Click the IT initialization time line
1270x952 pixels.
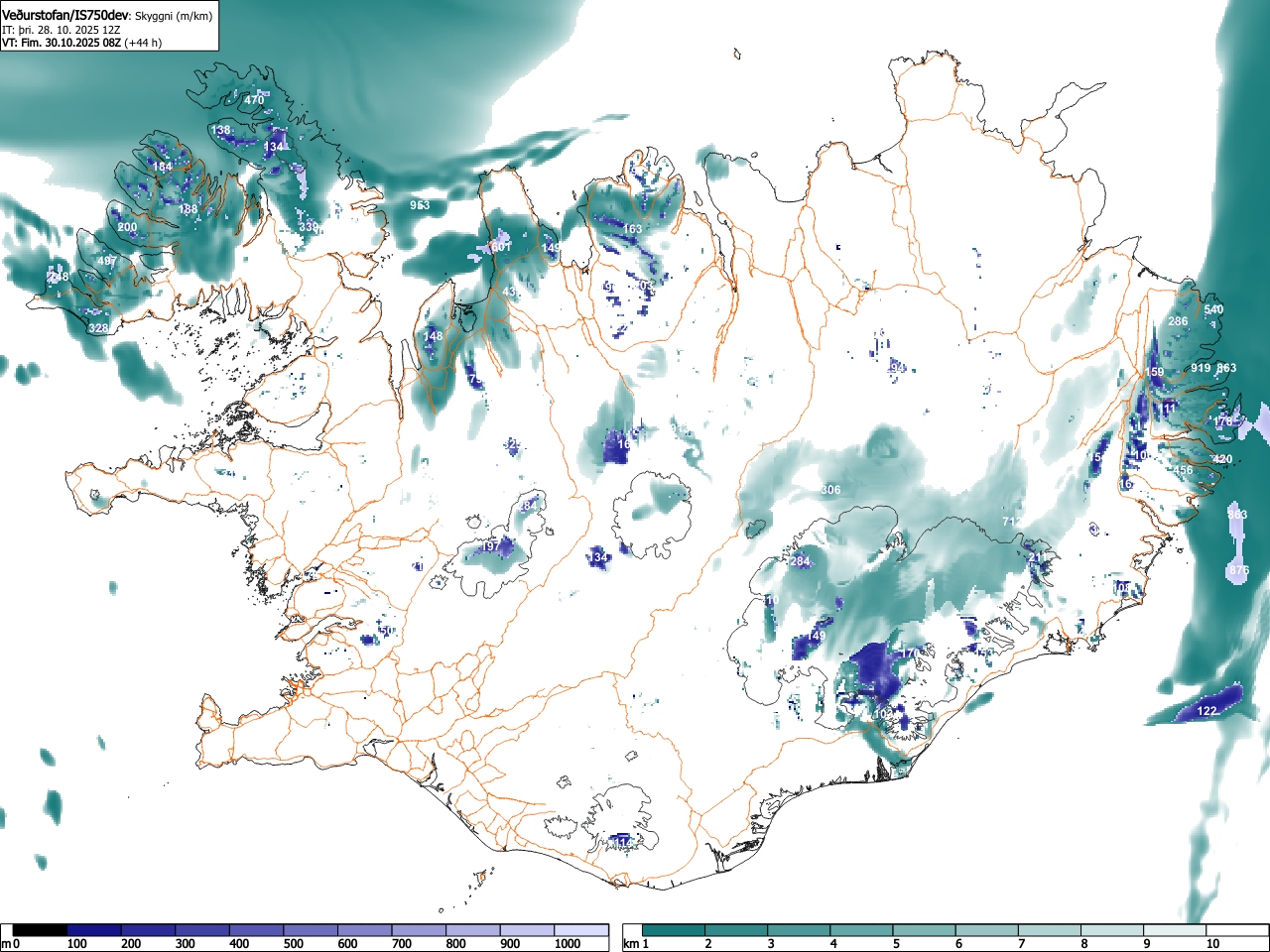tap(62, 30)
